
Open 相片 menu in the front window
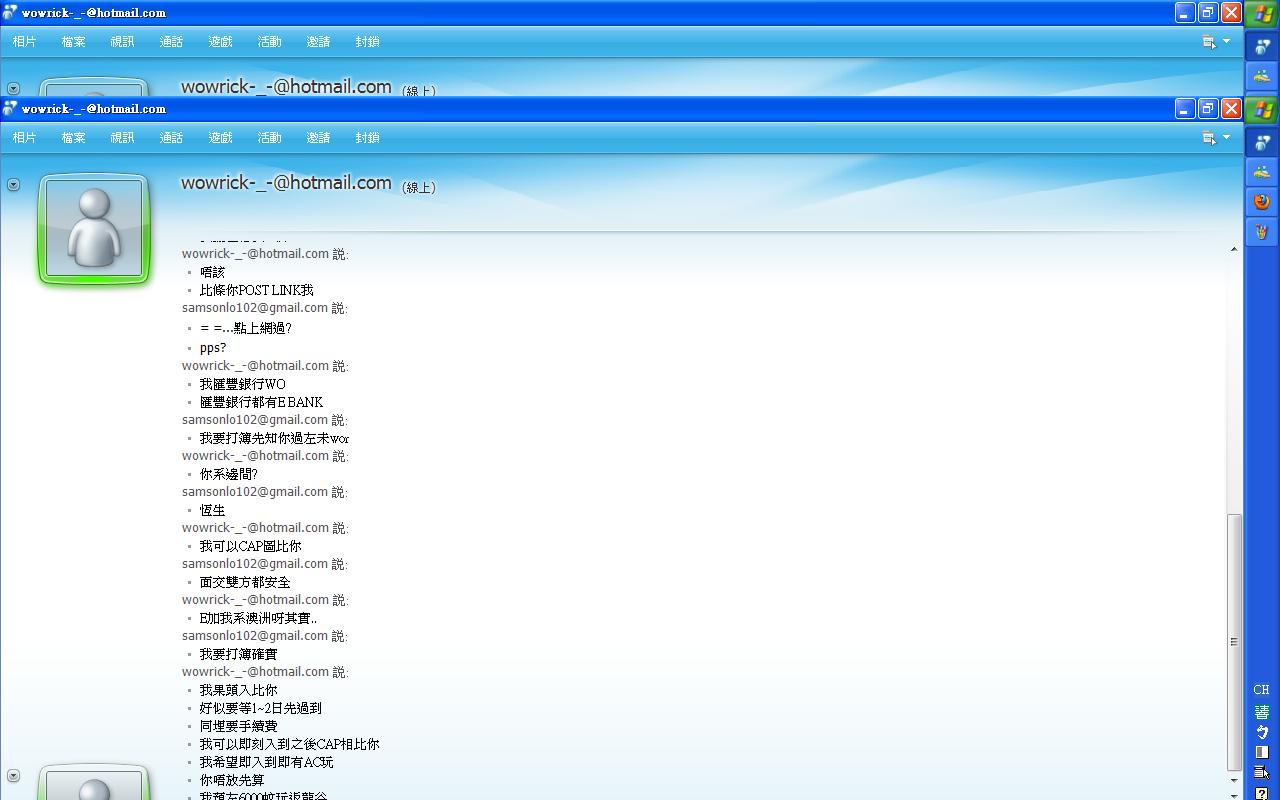[x=24, y=138]
